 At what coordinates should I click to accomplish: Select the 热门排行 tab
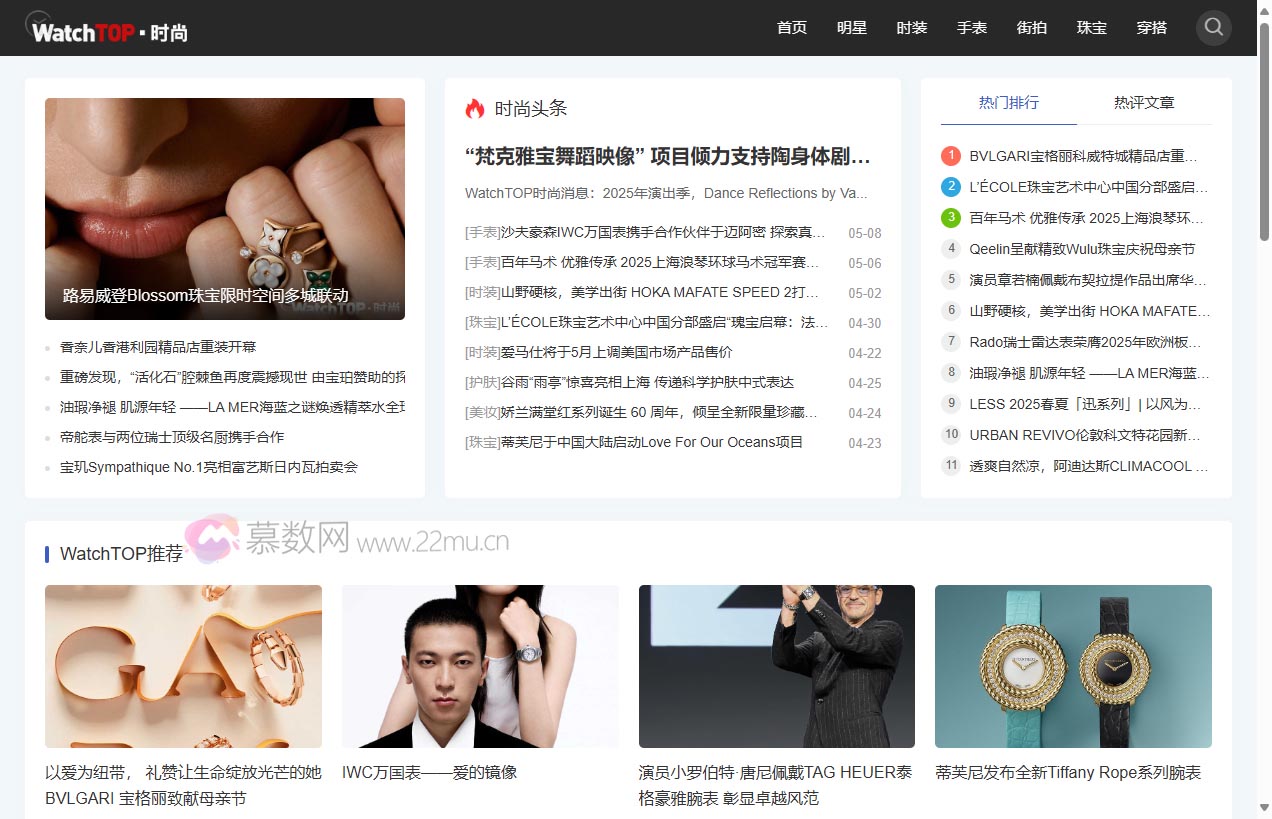coord(1008,102)
